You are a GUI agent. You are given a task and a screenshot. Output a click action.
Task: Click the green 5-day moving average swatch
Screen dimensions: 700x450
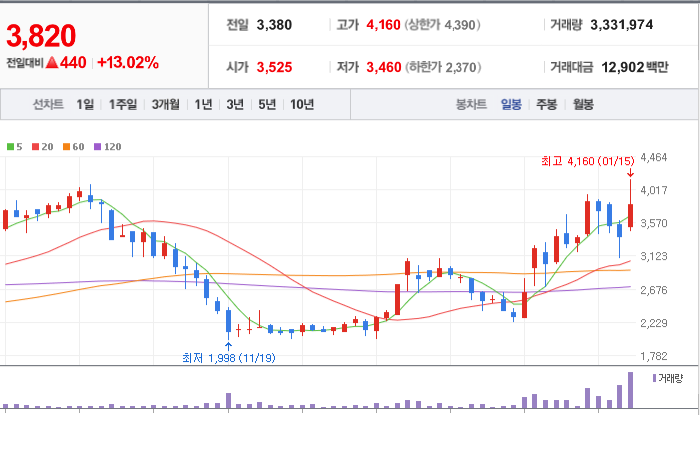pos(10,146)
